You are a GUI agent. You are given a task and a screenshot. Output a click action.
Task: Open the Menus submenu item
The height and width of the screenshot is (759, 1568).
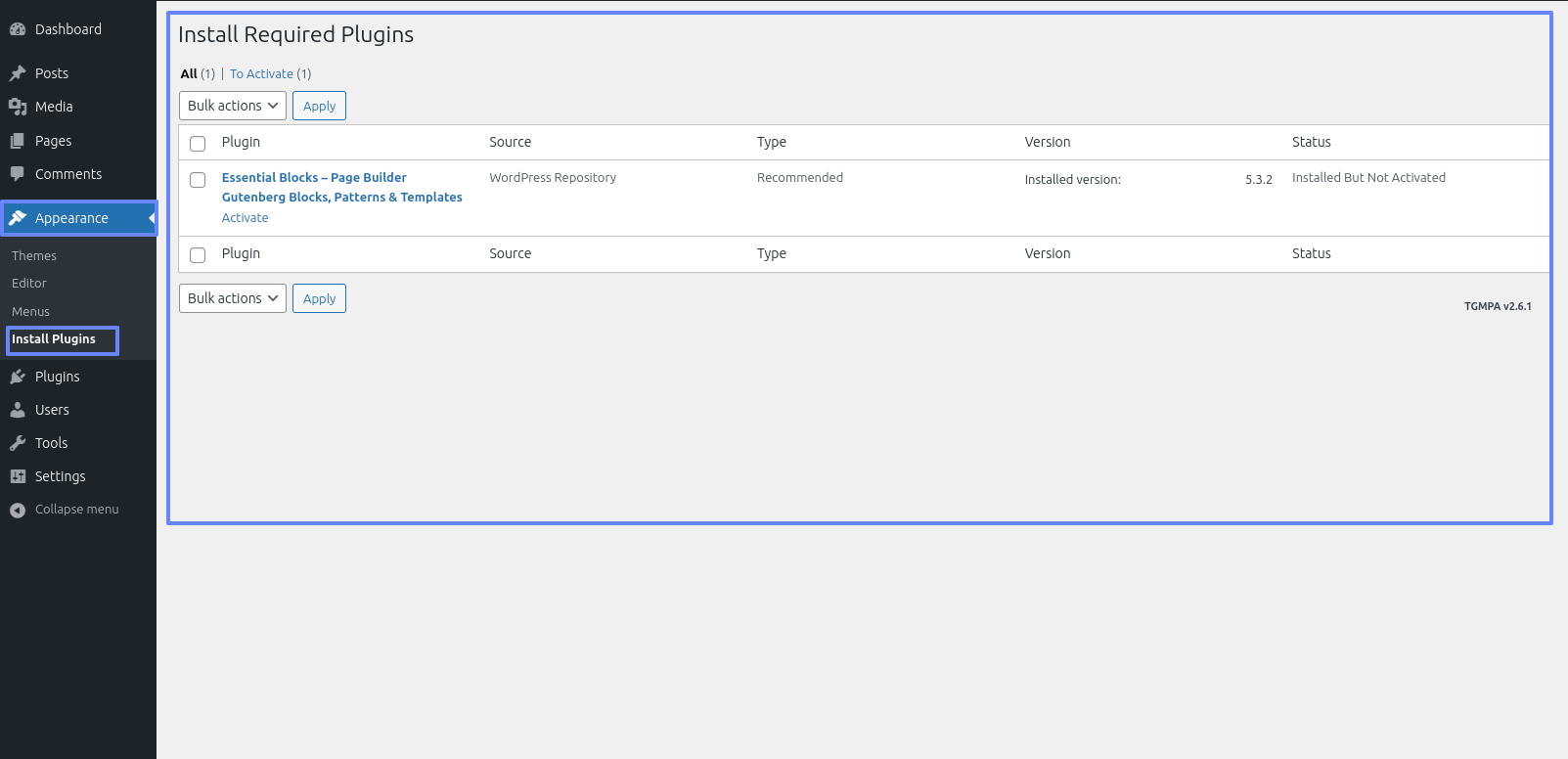(x=30, y=312)
